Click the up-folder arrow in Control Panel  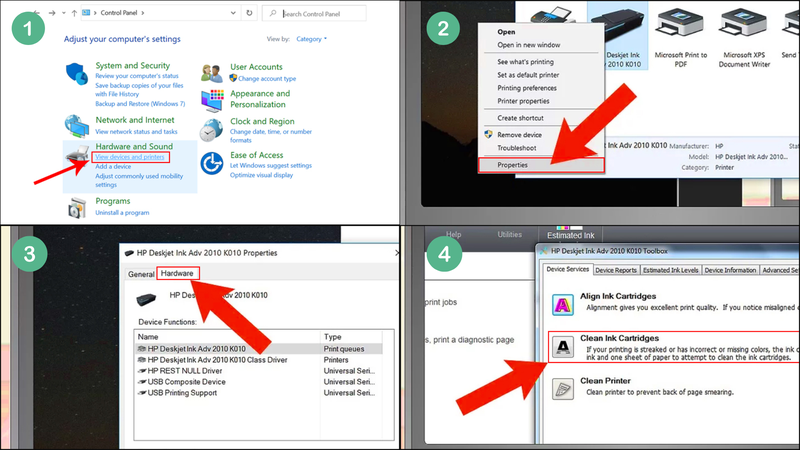coord(74,13)
